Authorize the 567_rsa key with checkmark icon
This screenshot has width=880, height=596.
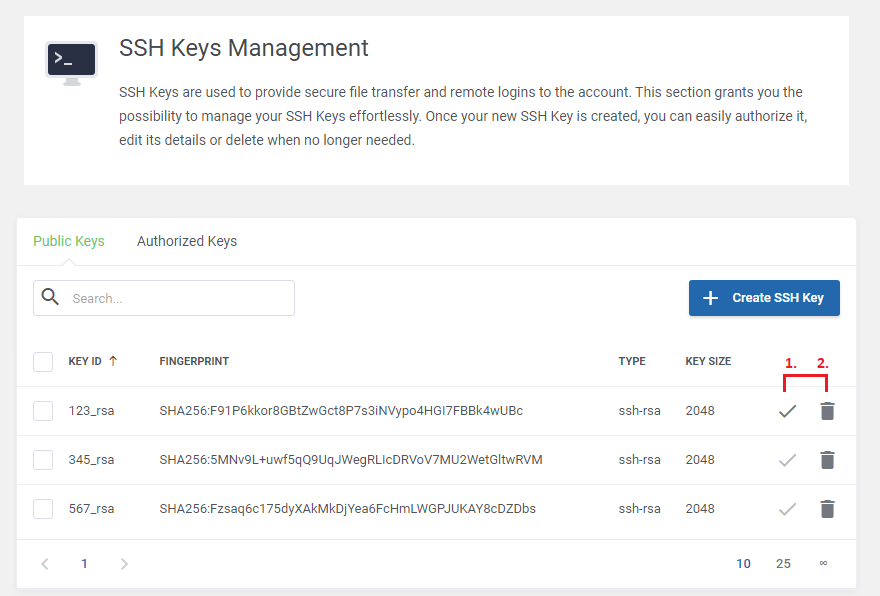pyautogui.click(x=787, y=509)
